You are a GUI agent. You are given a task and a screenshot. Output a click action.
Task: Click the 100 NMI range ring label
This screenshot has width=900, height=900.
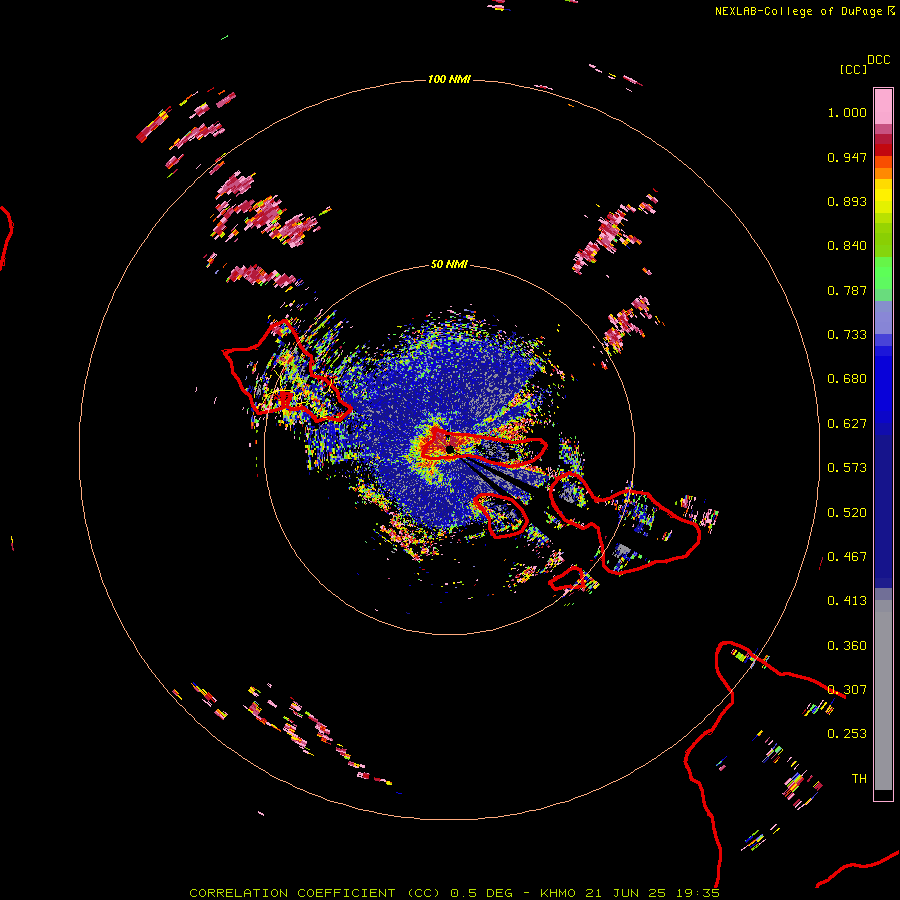449,79
